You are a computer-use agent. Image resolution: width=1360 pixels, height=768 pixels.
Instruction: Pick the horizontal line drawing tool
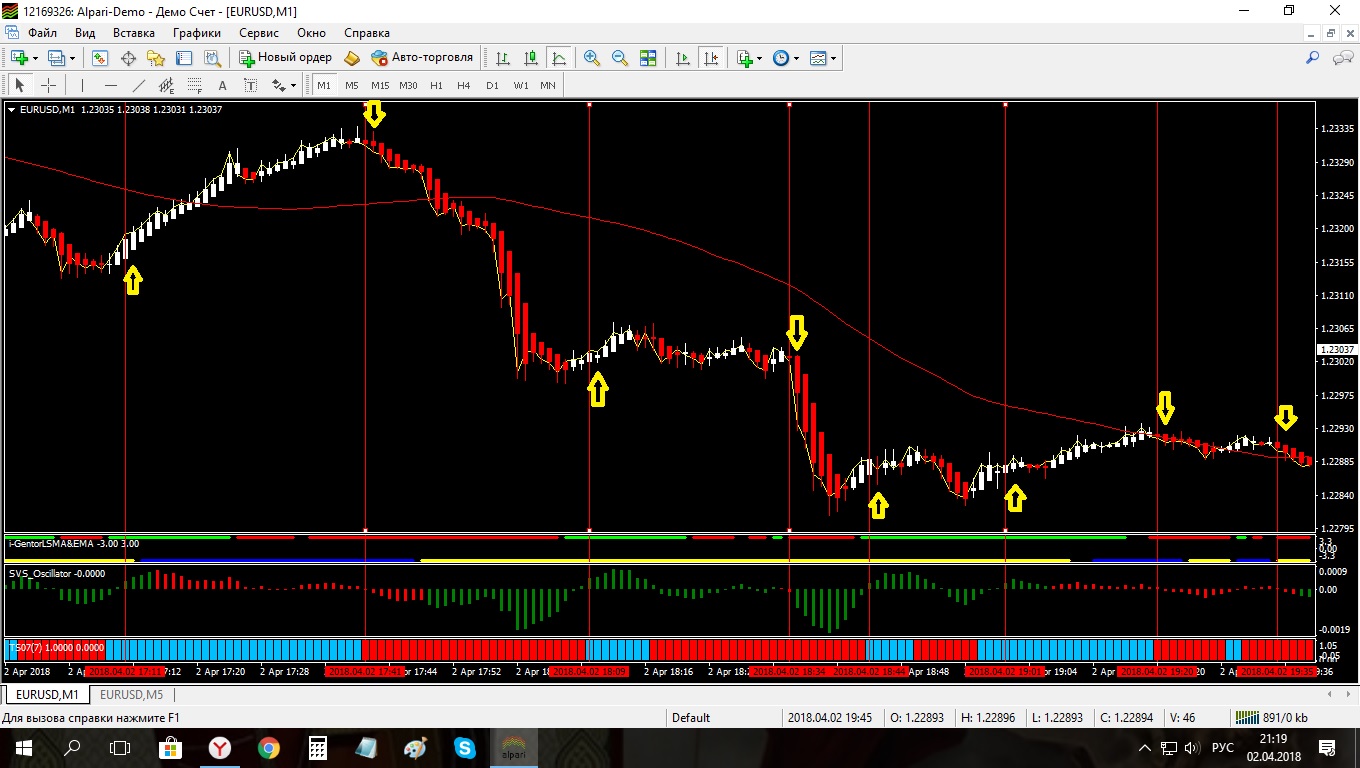coord(111,85)
